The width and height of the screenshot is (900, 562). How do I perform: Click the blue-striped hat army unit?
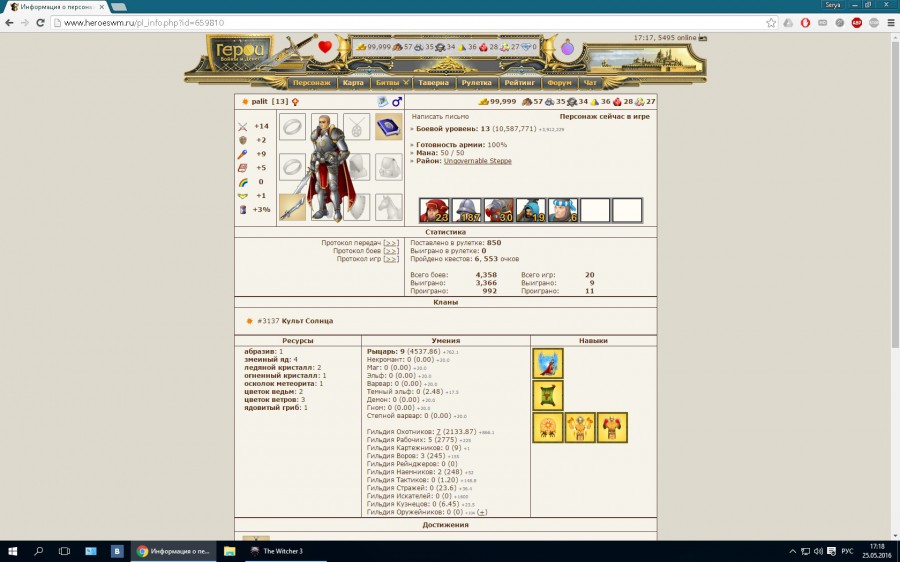(x=562, y=210)
